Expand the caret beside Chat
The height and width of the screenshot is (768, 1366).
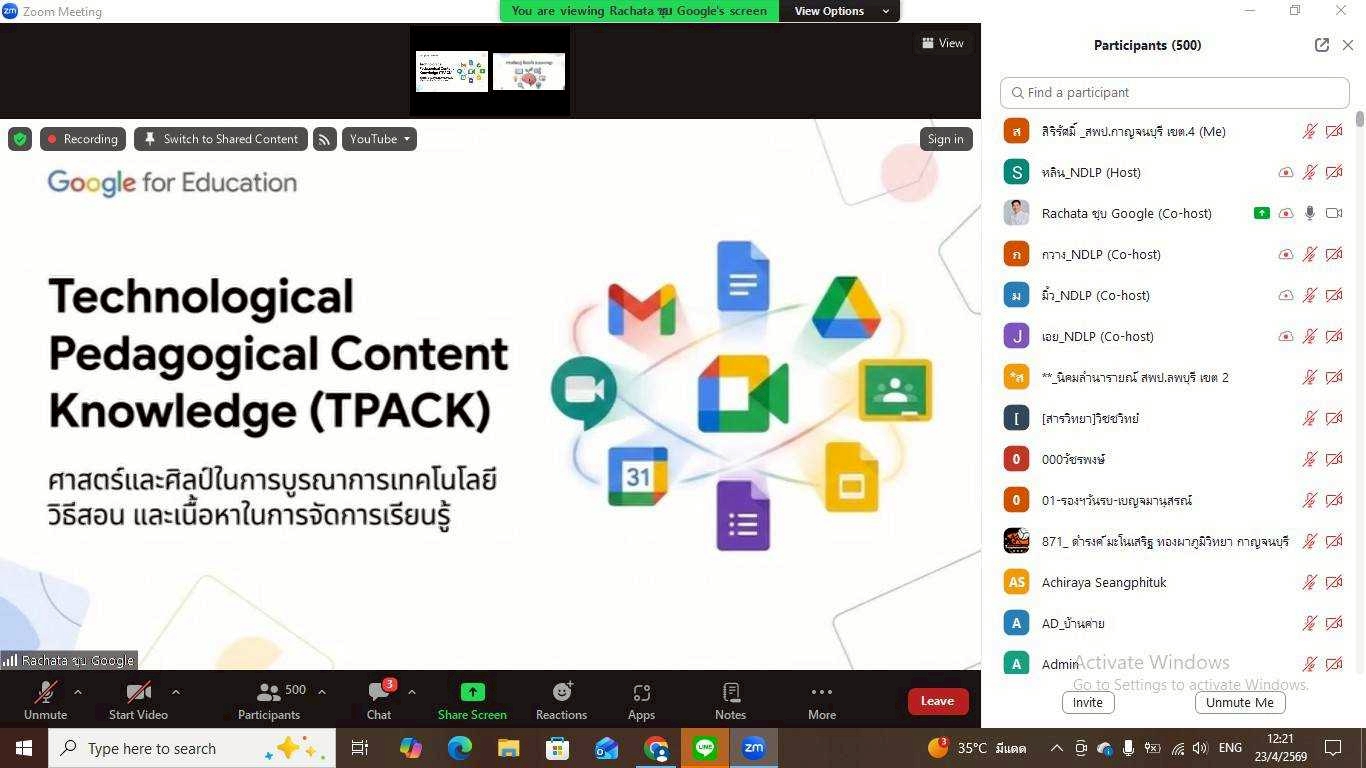coord(411,692)
